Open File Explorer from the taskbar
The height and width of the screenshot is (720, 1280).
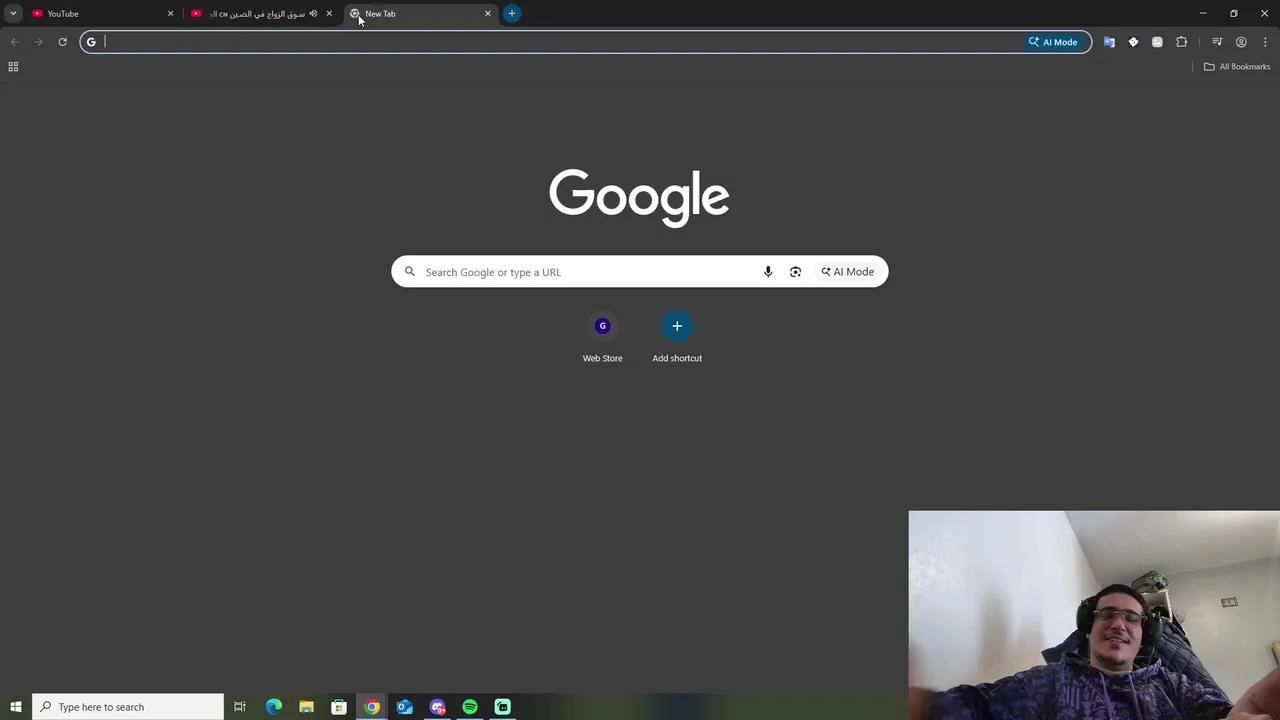[x=306, y=707]
